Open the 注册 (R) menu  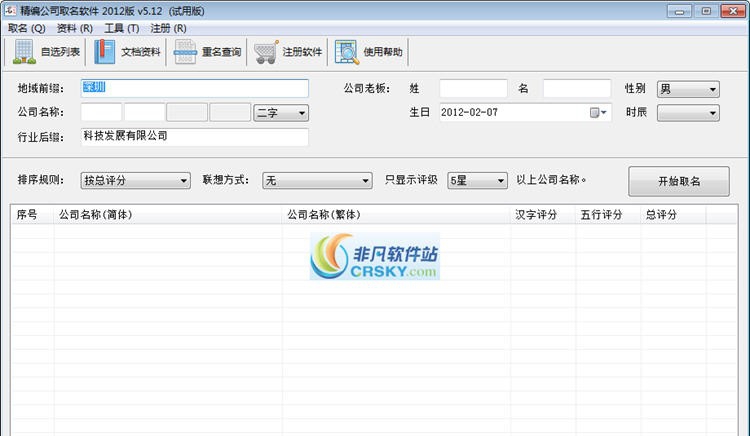168,29
